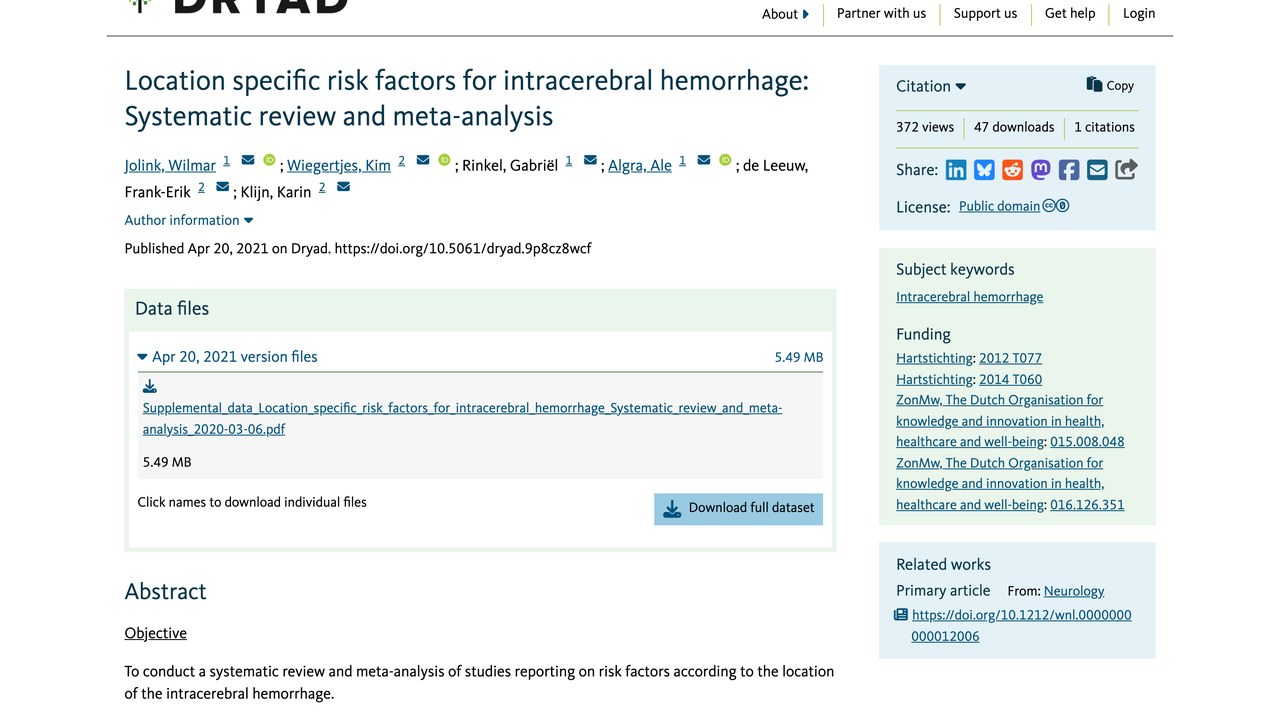This screenshot has height=720, width=1280.
Task: Click email icon next to Jolink, Wilmar
Action: pos(248,160)
